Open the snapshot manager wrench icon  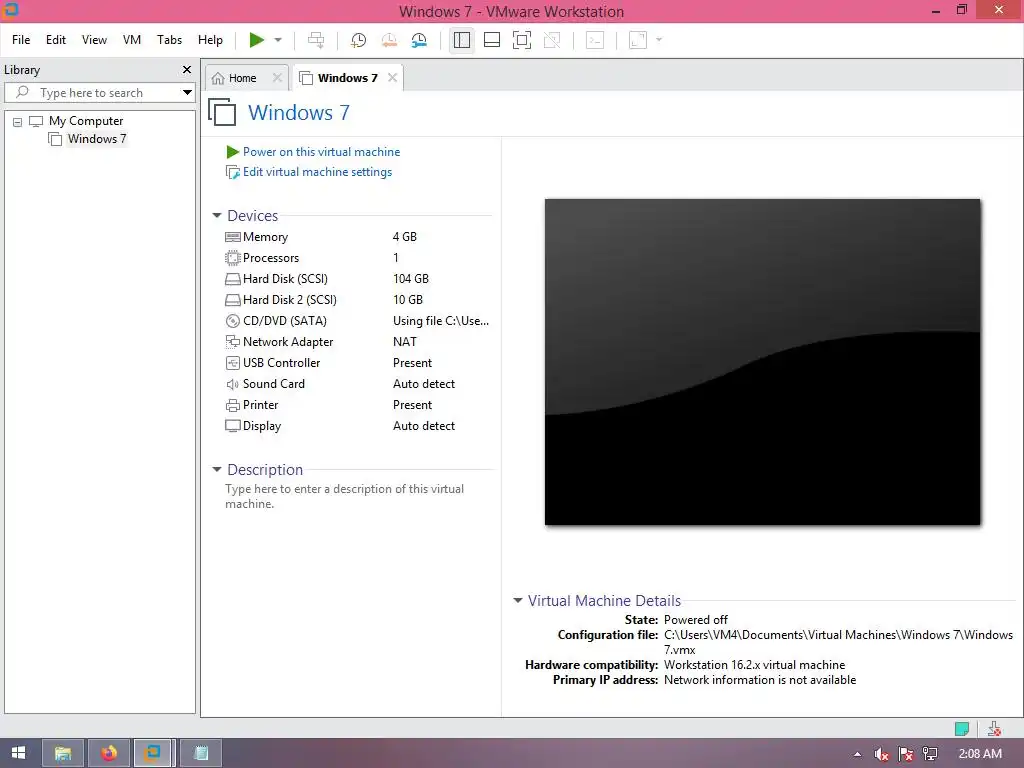(419, 40)
